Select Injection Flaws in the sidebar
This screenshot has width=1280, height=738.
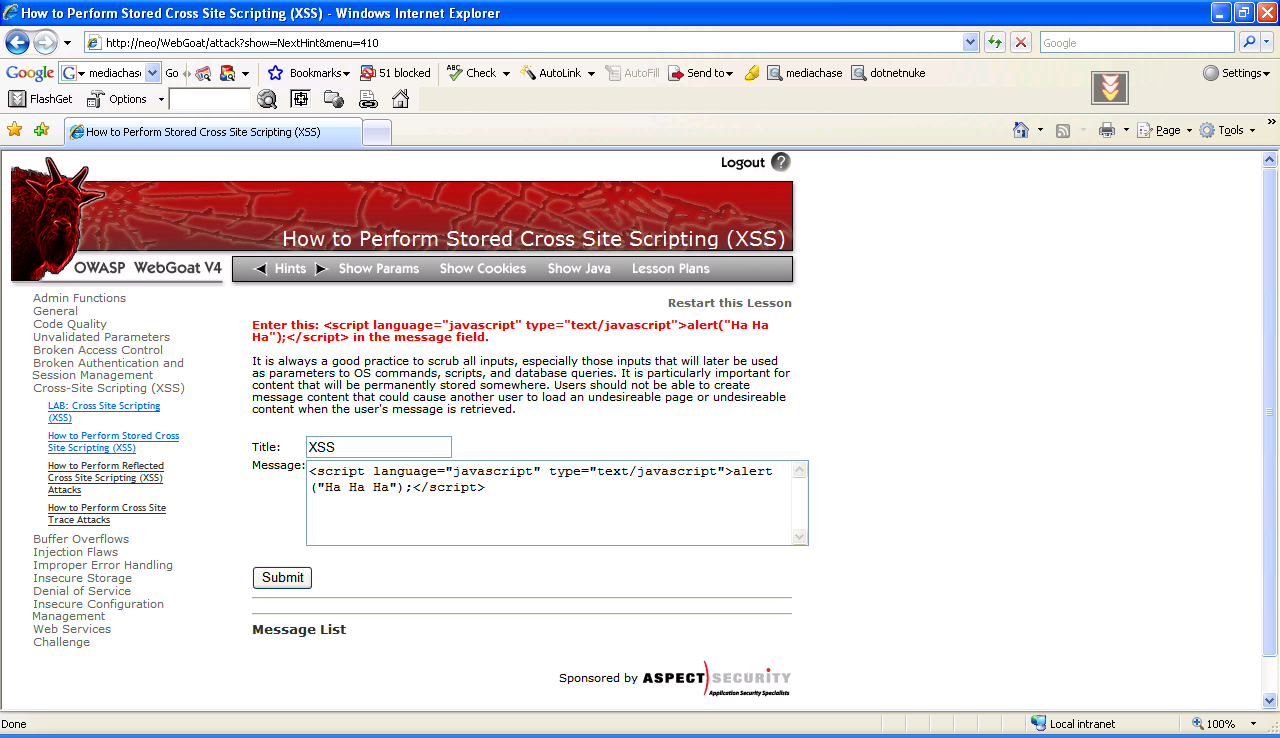pos(75,552)
